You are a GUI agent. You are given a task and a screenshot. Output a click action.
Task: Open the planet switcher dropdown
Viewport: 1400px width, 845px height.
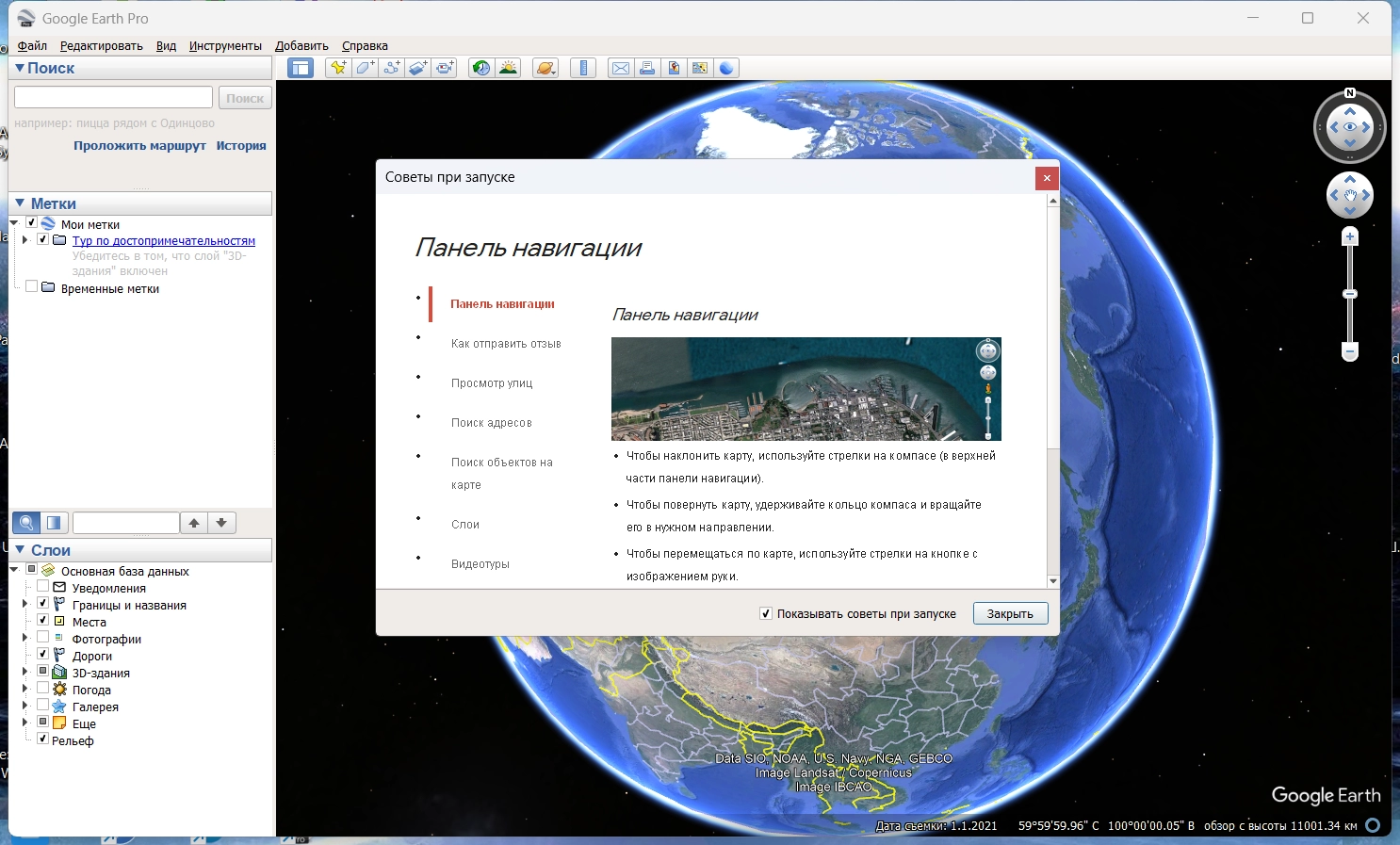[545, 68]
